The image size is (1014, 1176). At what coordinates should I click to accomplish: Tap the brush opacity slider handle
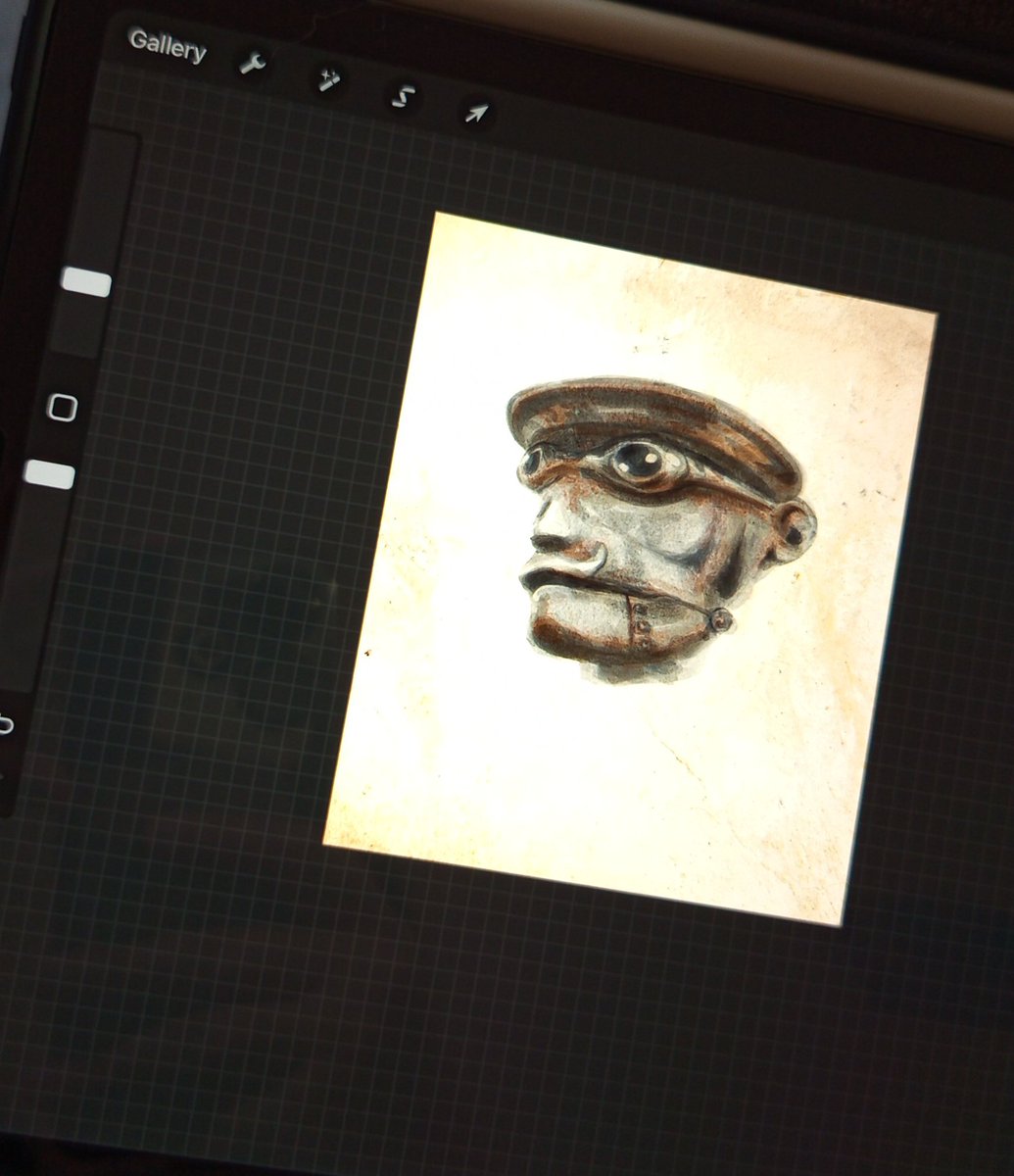pos(49,474)
